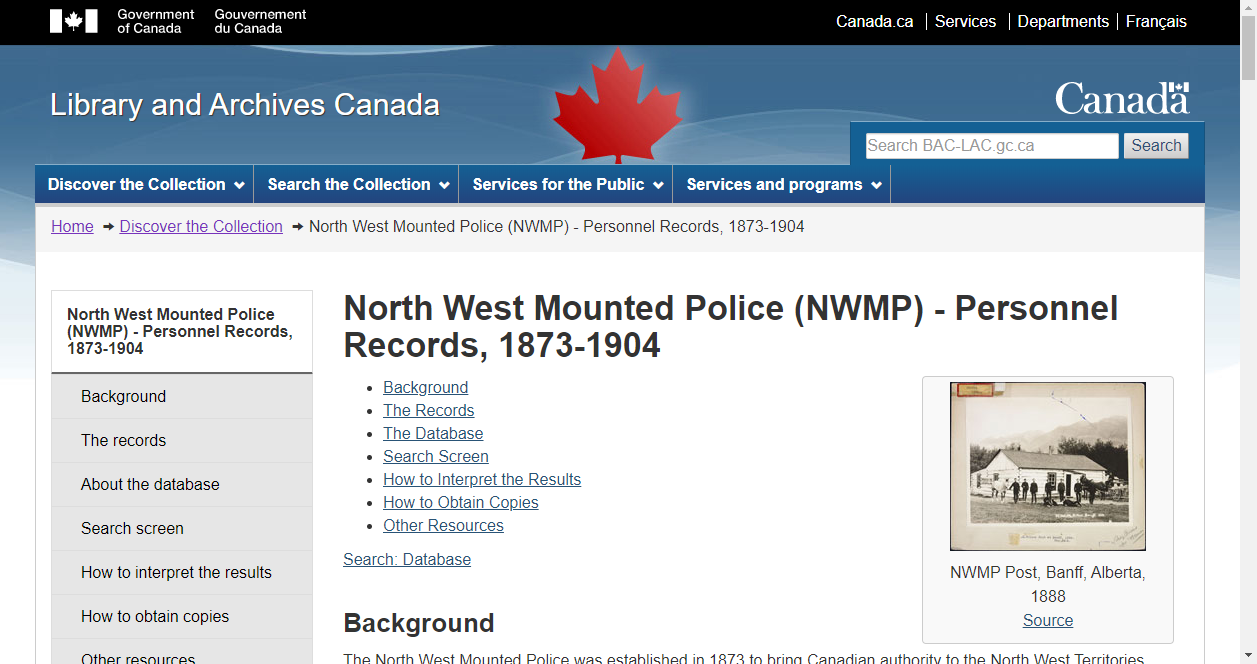Screen dimensions: 1257x664
Task: Go to Canada.ca from the top bar
Action: [x=874, y=21]
